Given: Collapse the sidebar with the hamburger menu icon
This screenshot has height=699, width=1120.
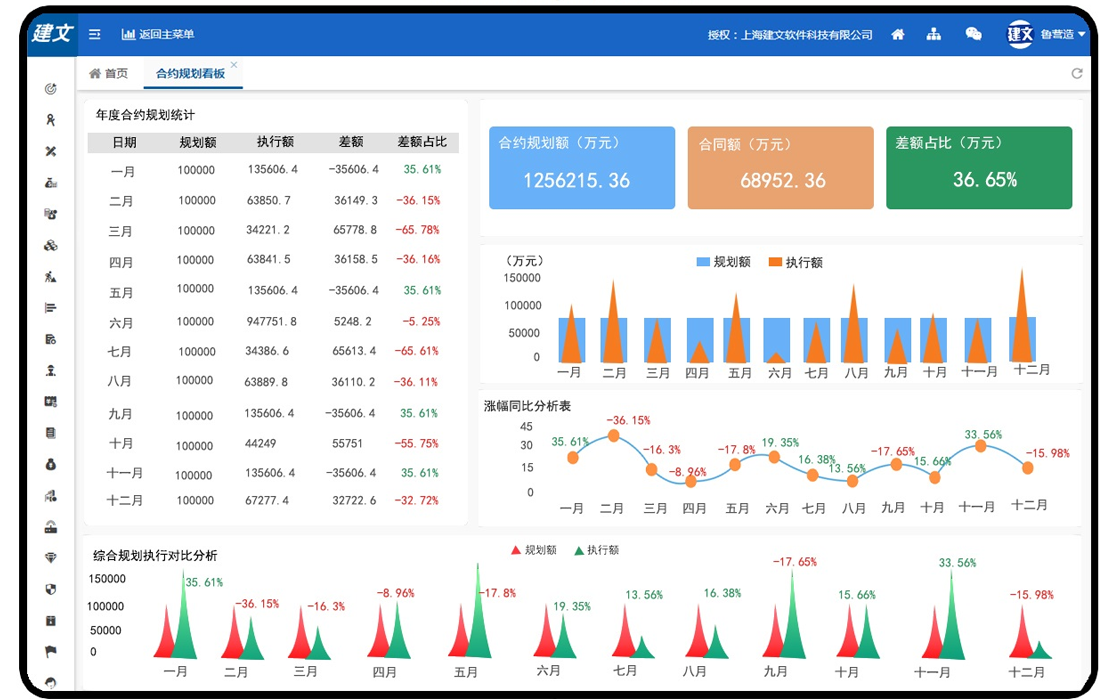Looking at the screenshot, I should tap(94, 34).
